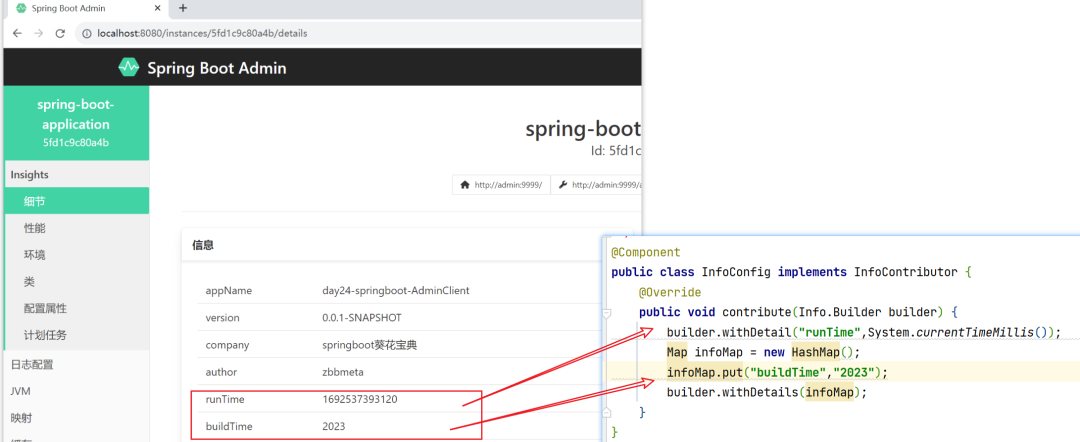Viewport: 1080px width, 442px height.
Task: Open the 配置属性 sidebar item
Action: coord(76,308)
